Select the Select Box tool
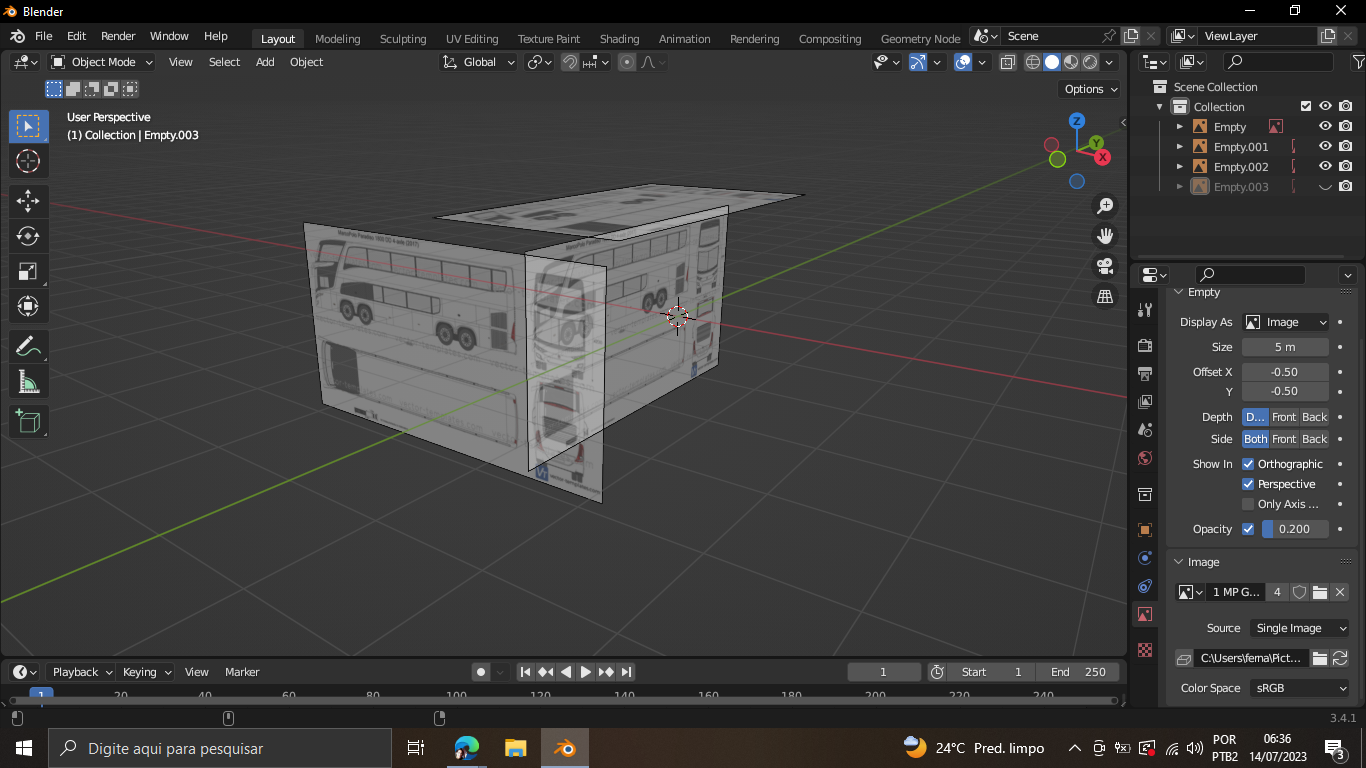This screenshot has width=1366, height=768. [28, 126]
